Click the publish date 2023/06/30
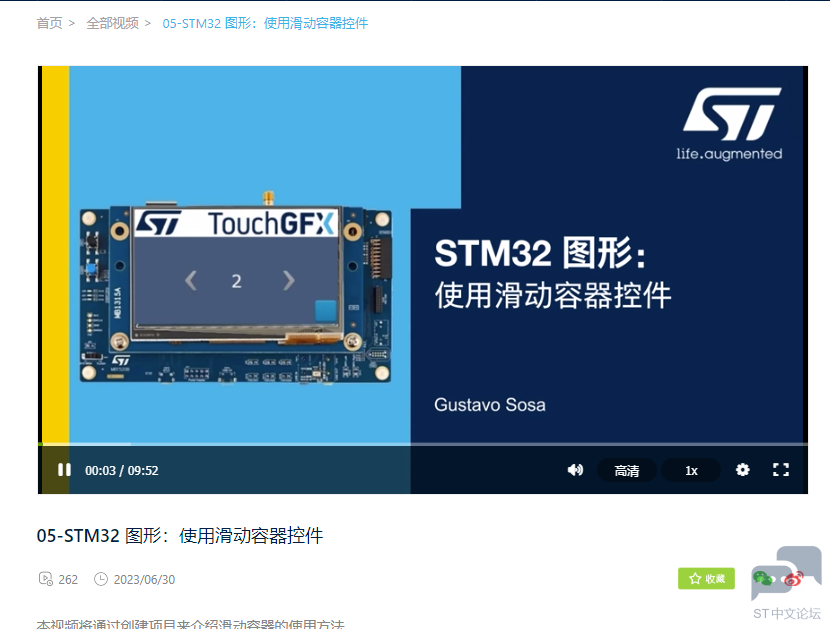 pyautogui.click(x=144, y=580)
